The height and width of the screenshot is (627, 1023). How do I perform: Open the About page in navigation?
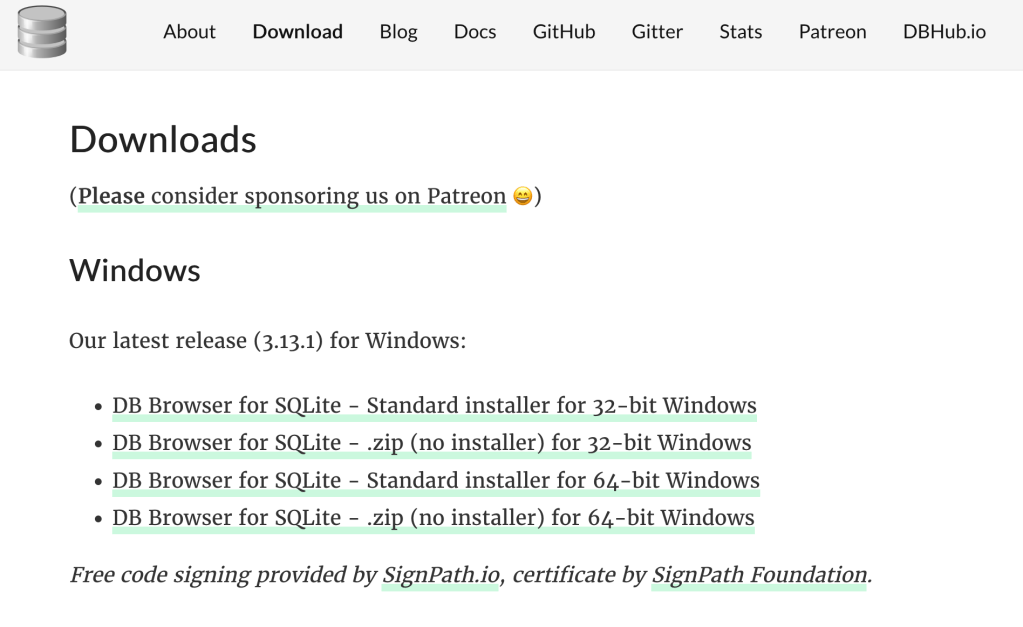[x=189, y=32]
